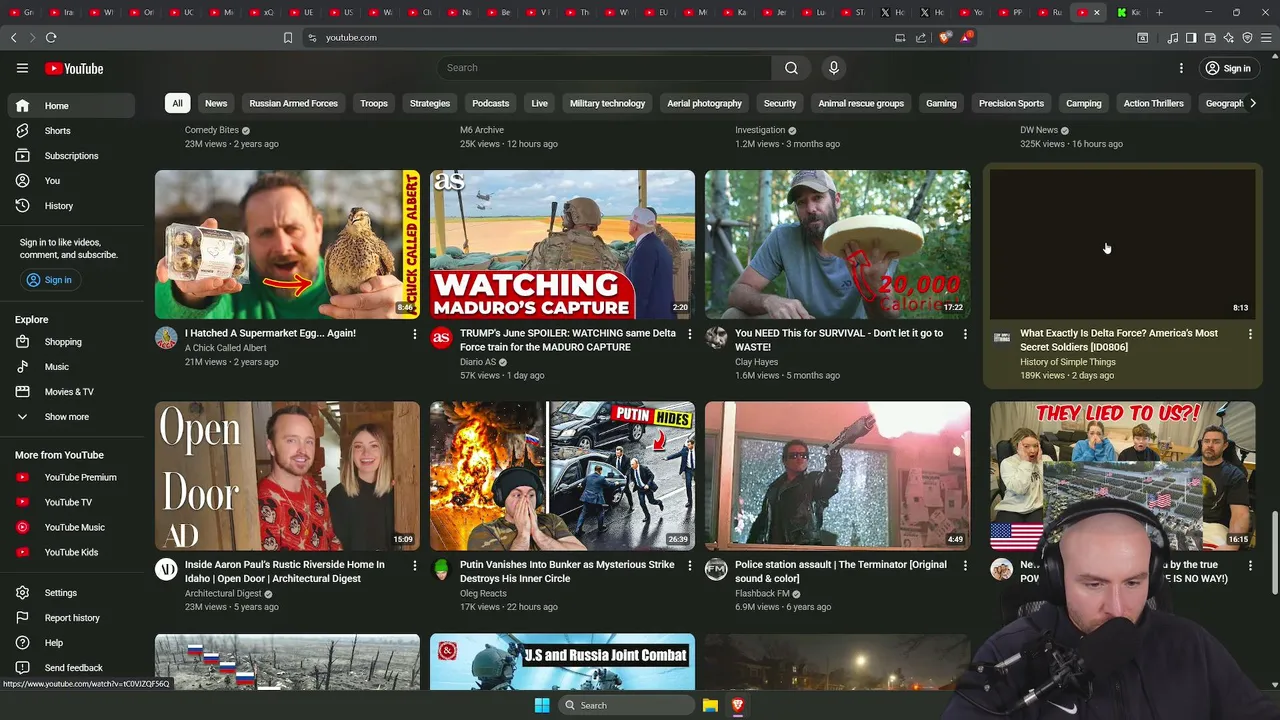Click sidebar Sign in button
This screenshot has width=1280, height=720.
click(x=49, y=280)
